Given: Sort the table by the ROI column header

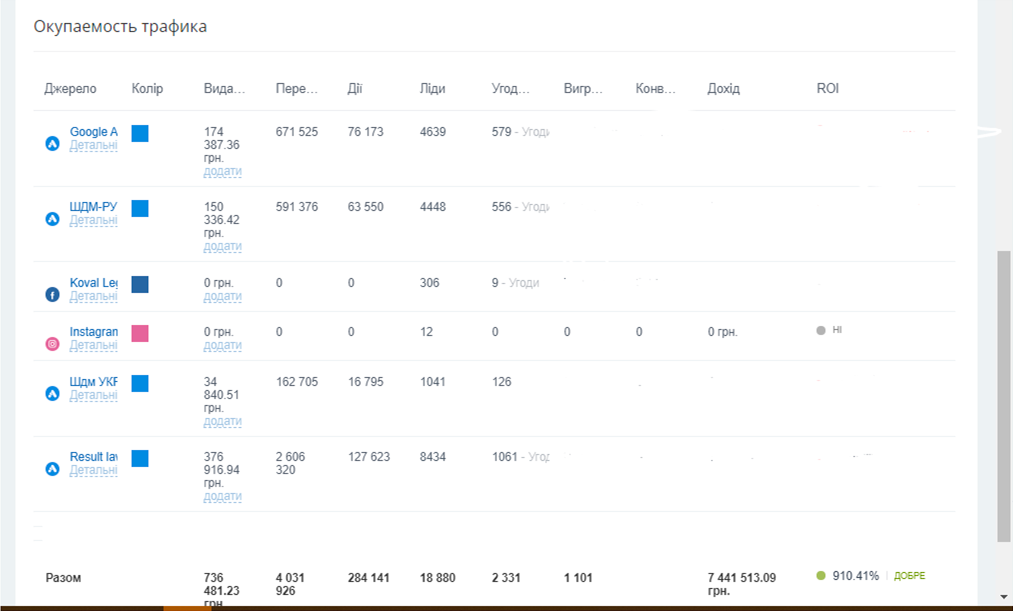Looking at the screenshot, I should click(827, 89).
